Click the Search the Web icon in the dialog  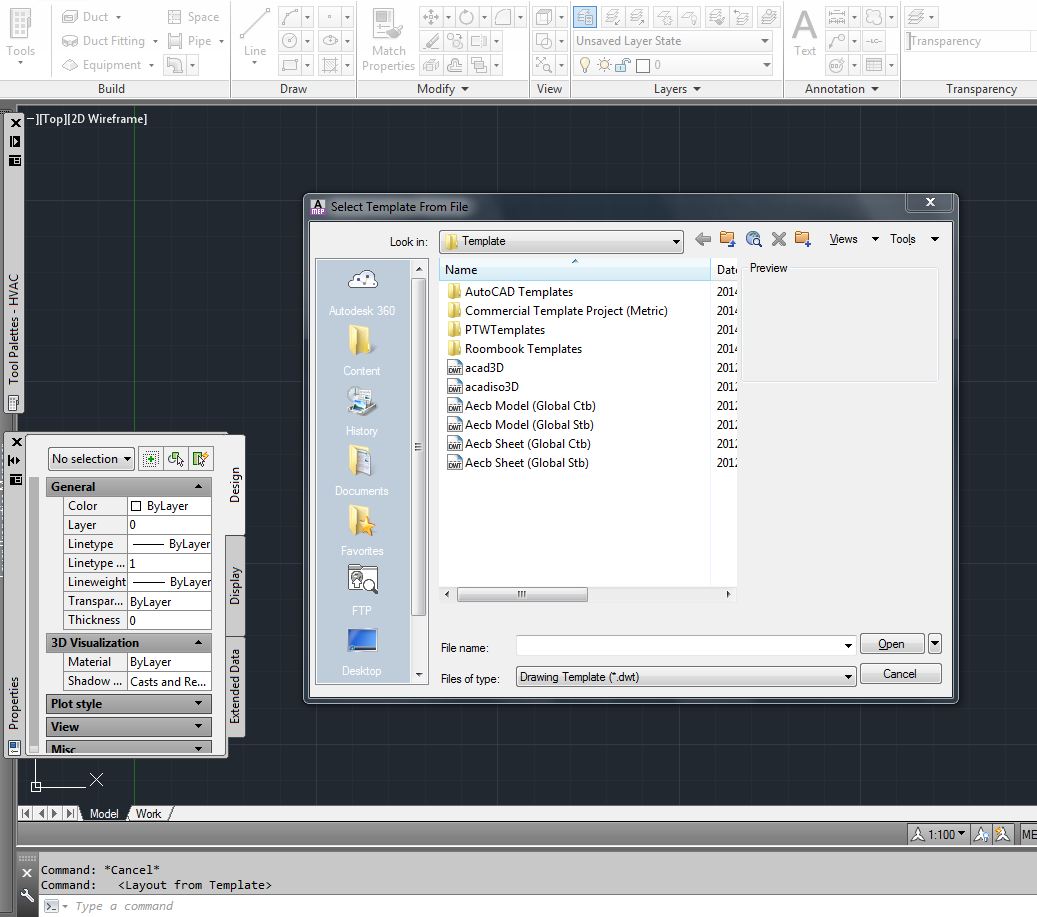click(x=753, y=239)
